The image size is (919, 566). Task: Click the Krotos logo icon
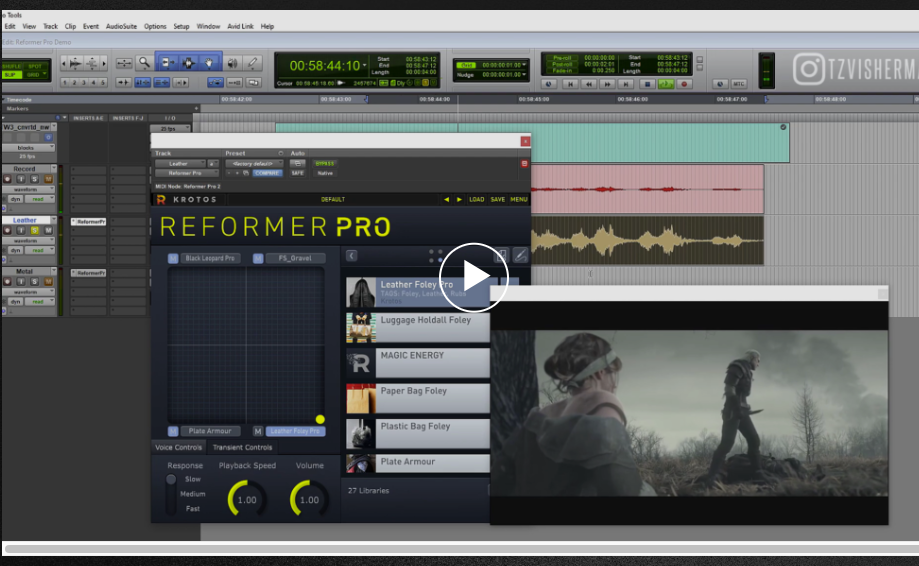[161, 200]
